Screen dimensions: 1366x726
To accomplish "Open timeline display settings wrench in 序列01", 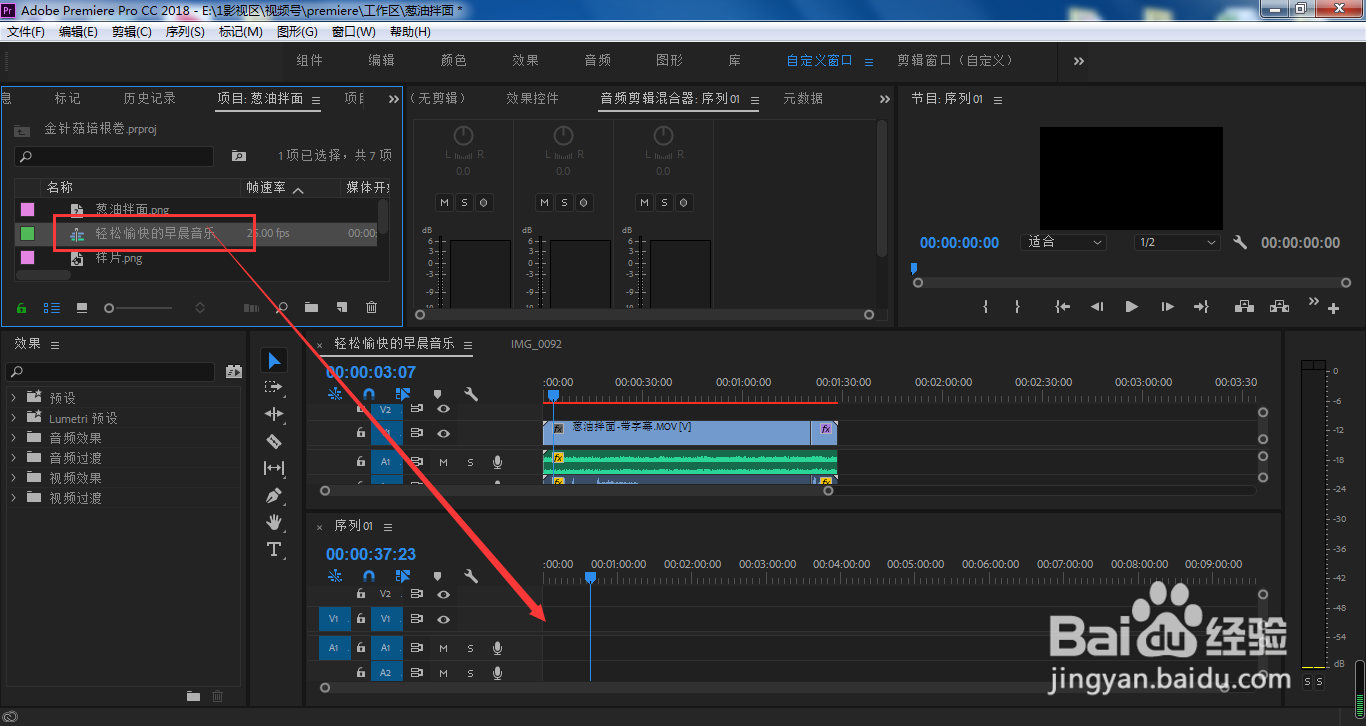I will point(471,576).
